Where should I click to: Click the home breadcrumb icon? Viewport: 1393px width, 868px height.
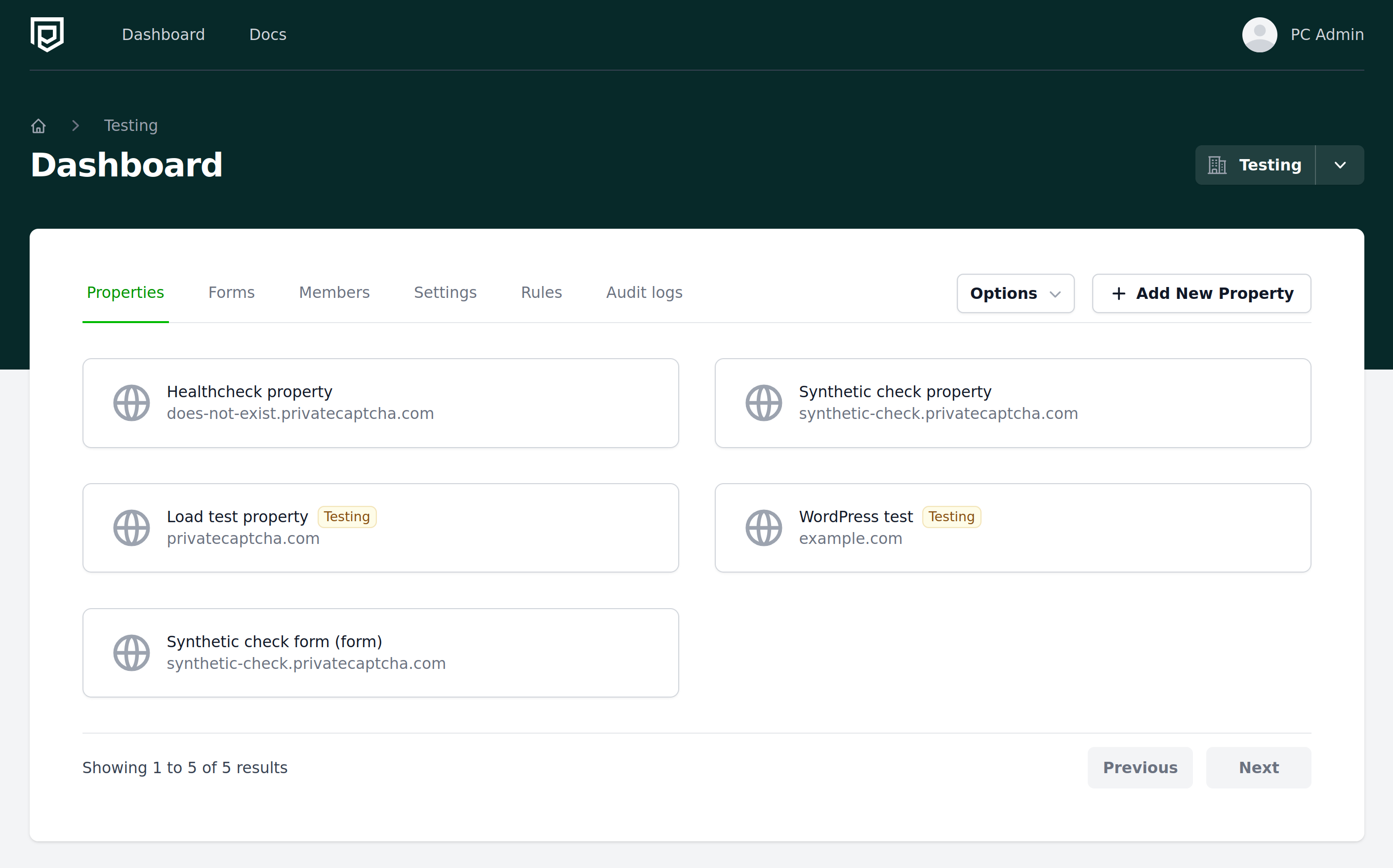tap(39, 125)
